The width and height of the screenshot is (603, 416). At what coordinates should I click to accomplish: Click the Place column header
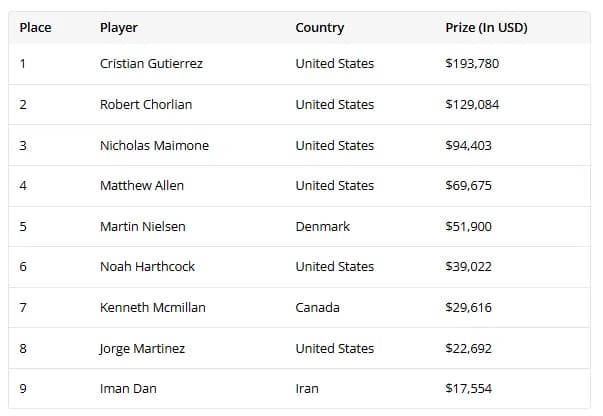[x=35, y=28]
